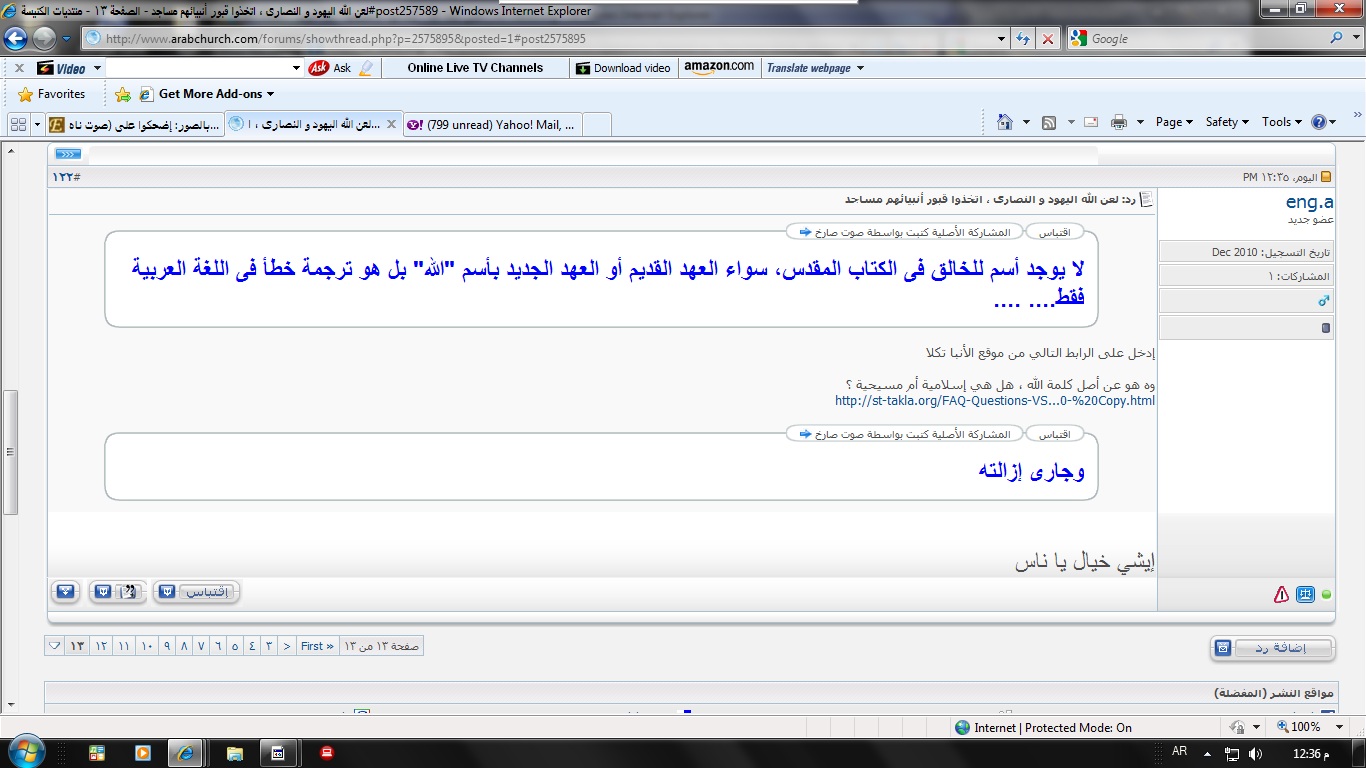This screenshot has width=1366, height=768.
Task: Click the Ask toolbar logo
Action: [x=319, y=68]
